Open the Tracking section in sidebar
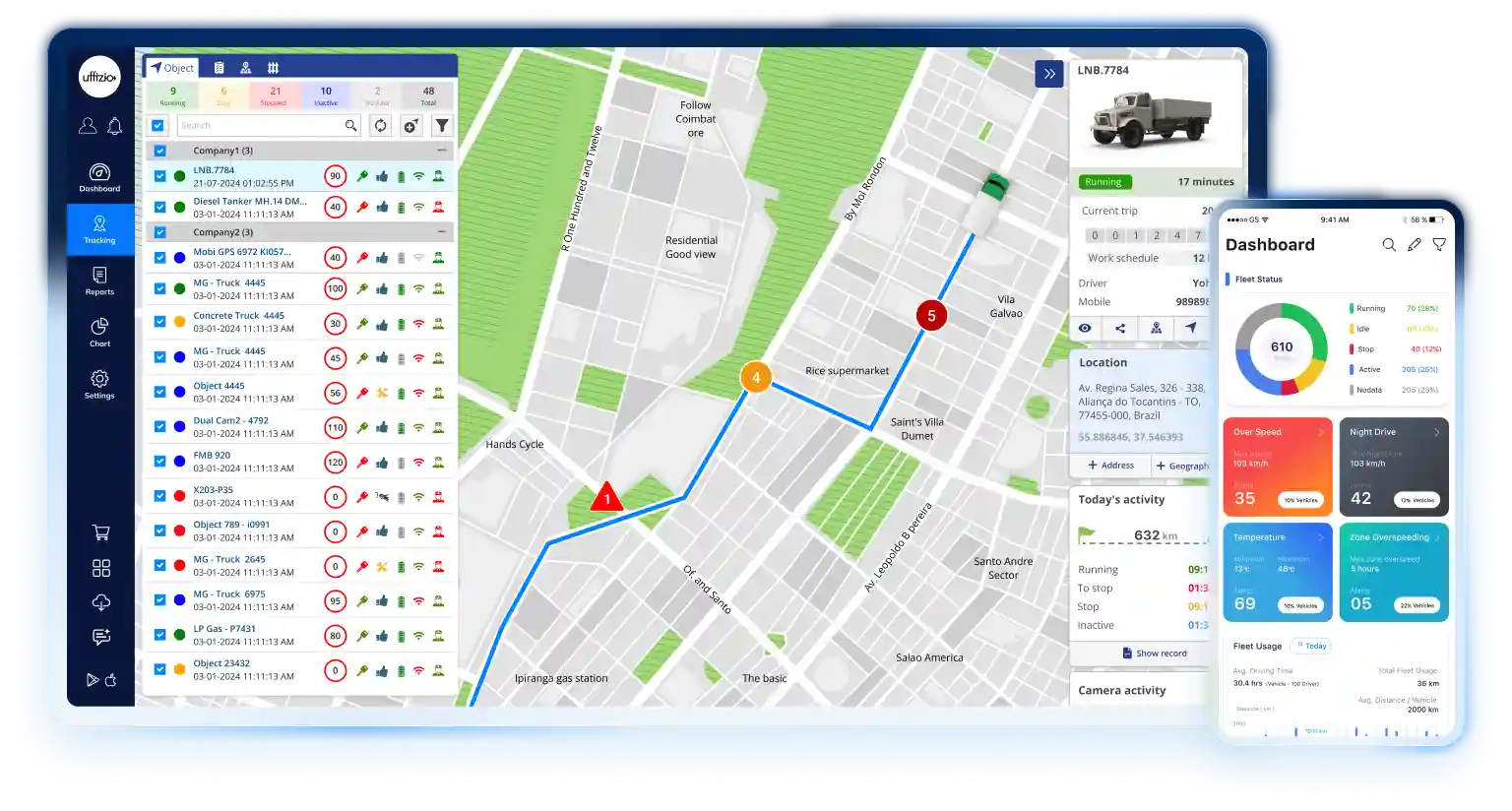Viewport: 1512px width, 811px height. 99,228
